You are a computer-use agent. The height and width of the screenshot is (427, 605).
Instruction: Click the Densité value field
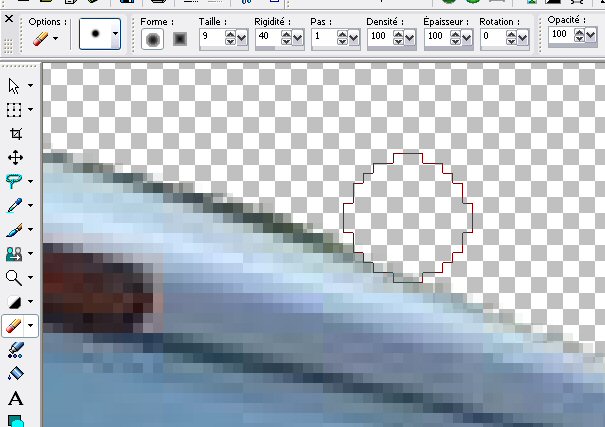coord(381,37)
